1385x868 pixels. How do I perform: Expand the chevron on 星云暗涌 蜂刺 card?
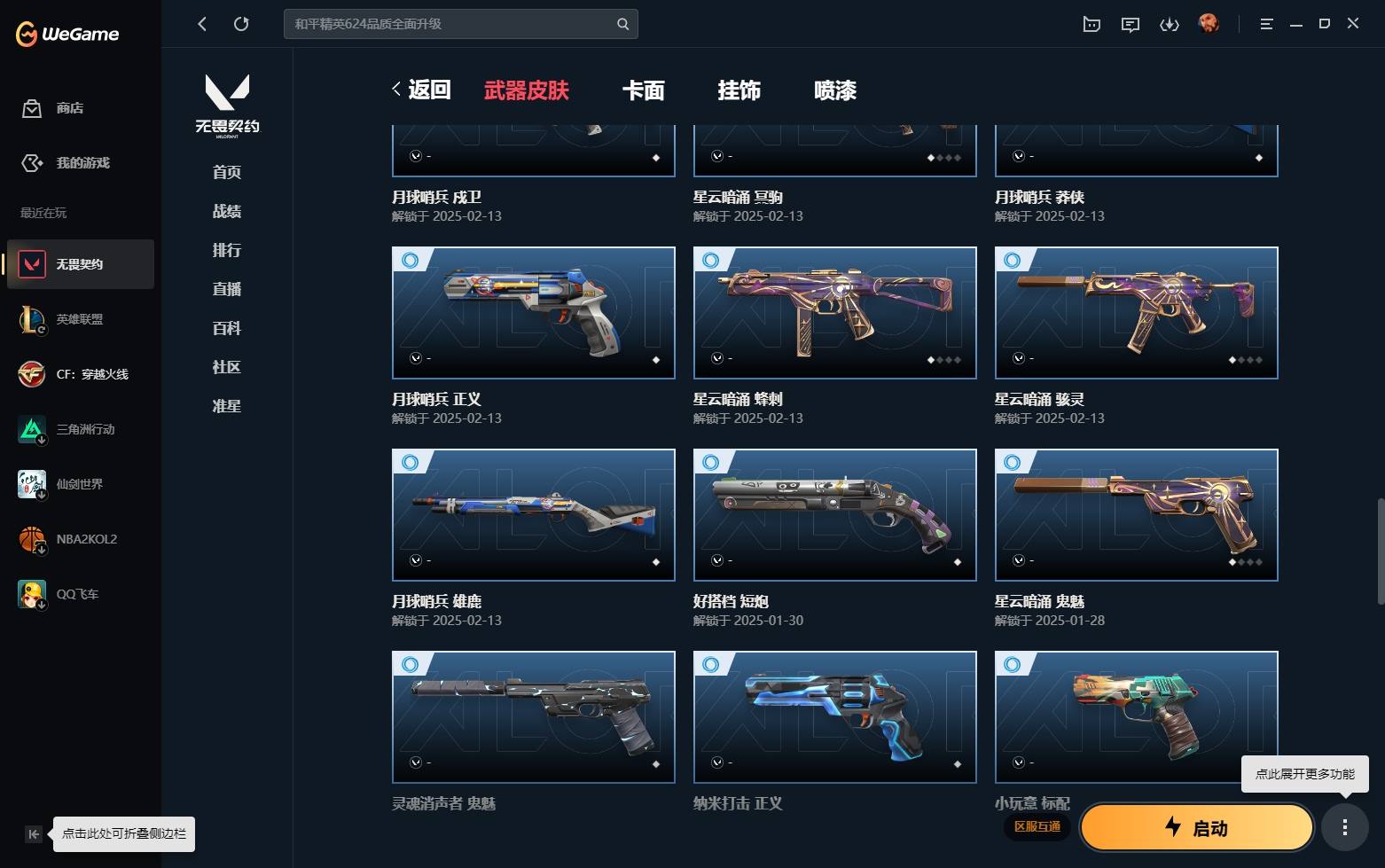click(x=717, y=358)
